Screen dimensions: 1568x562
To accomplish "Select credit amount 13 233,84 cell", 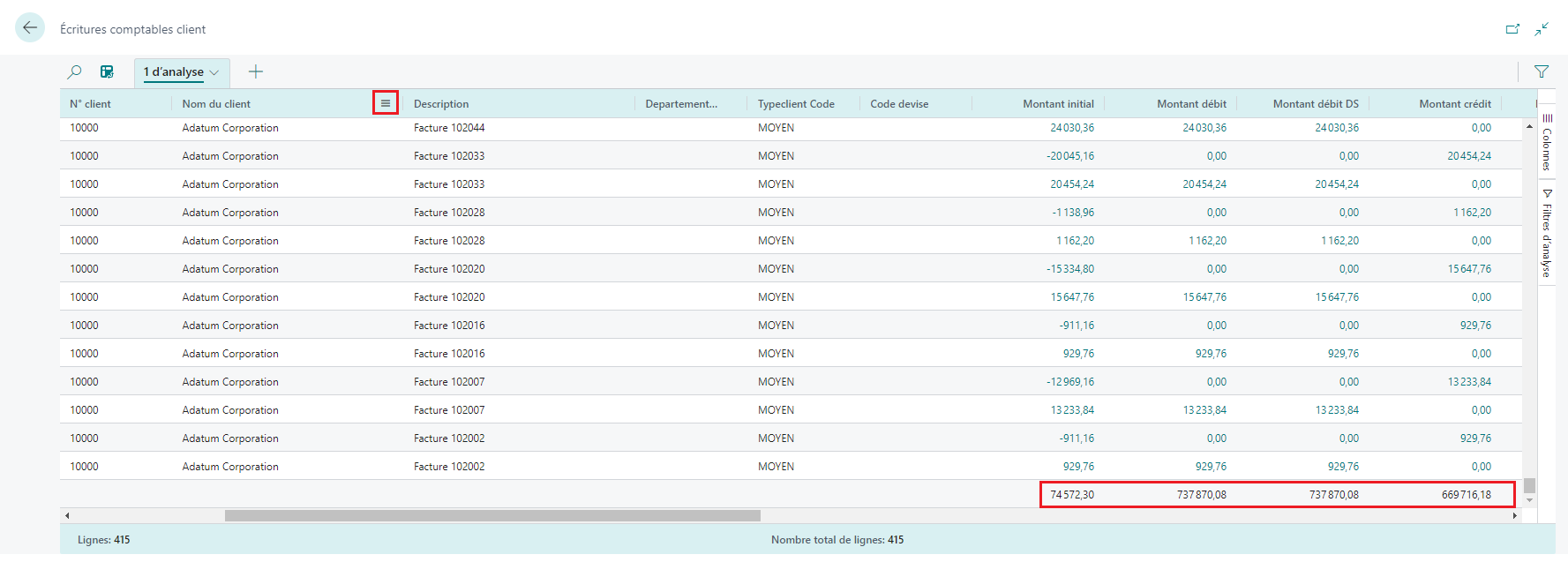I will click(x=1468, y=382).
